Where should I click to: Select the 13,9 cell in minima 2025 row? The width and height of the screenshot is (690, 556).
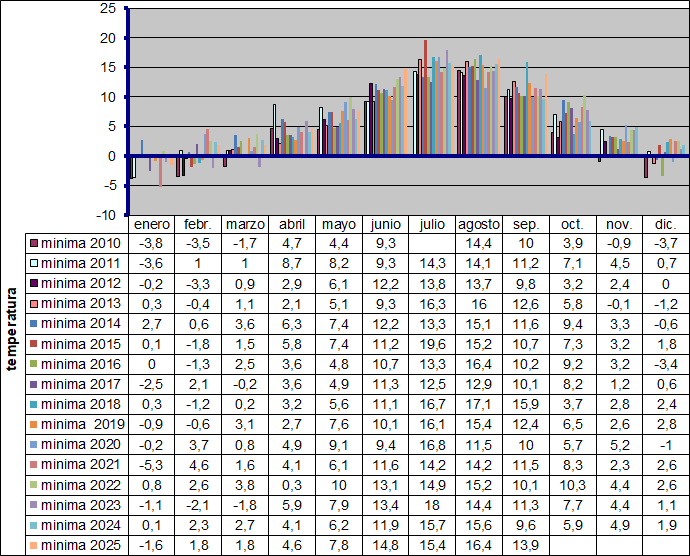(525, 545)
